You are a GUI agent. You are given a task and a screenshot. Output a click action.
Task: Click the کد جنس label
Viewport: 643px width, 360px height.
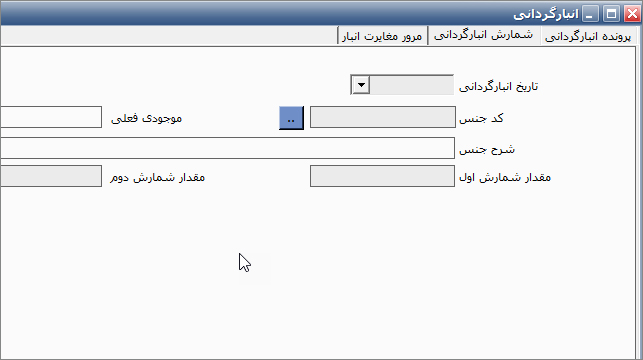[x=481, y=118]
